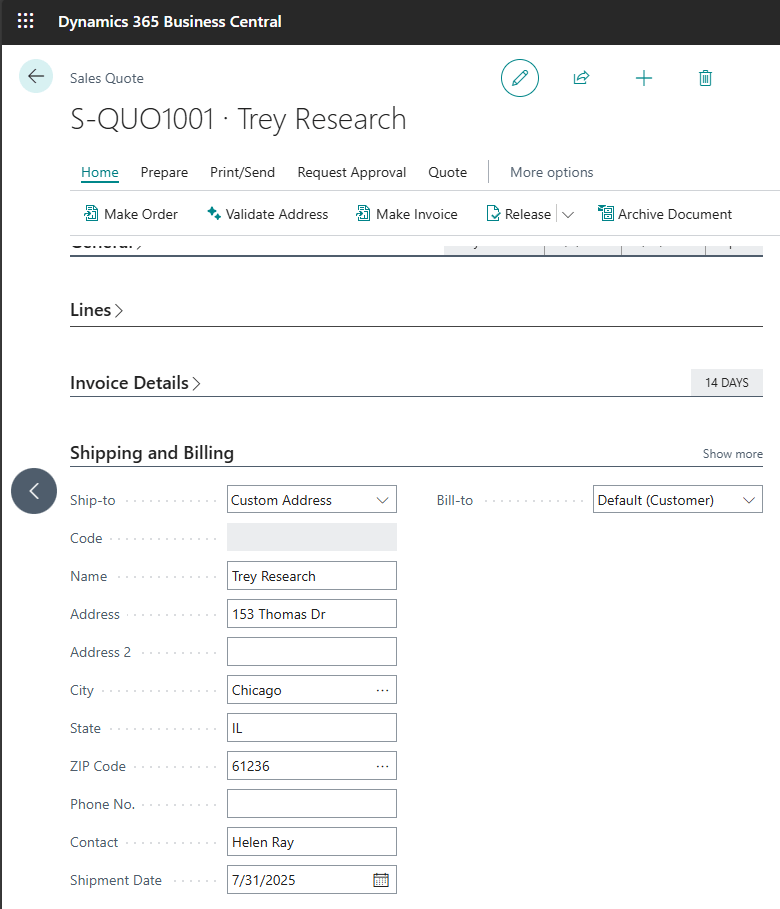Open the Shipment Date calendar picker
Screen dimensions: 780x909
click(x=380, y=880)
